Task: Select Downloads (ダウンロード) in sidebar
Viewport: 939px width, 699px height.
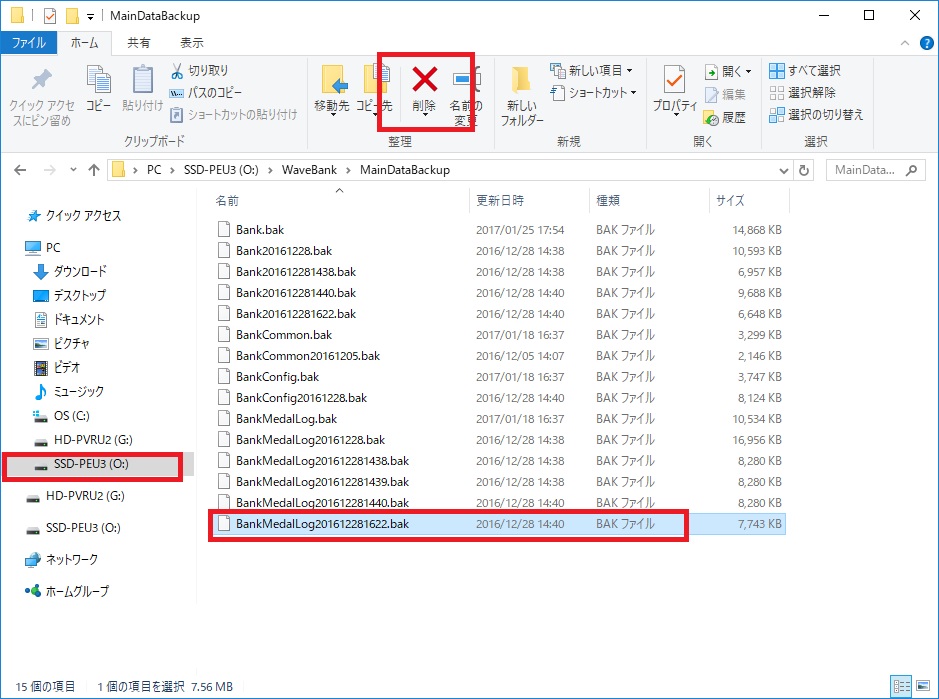Action: (70, 271)
